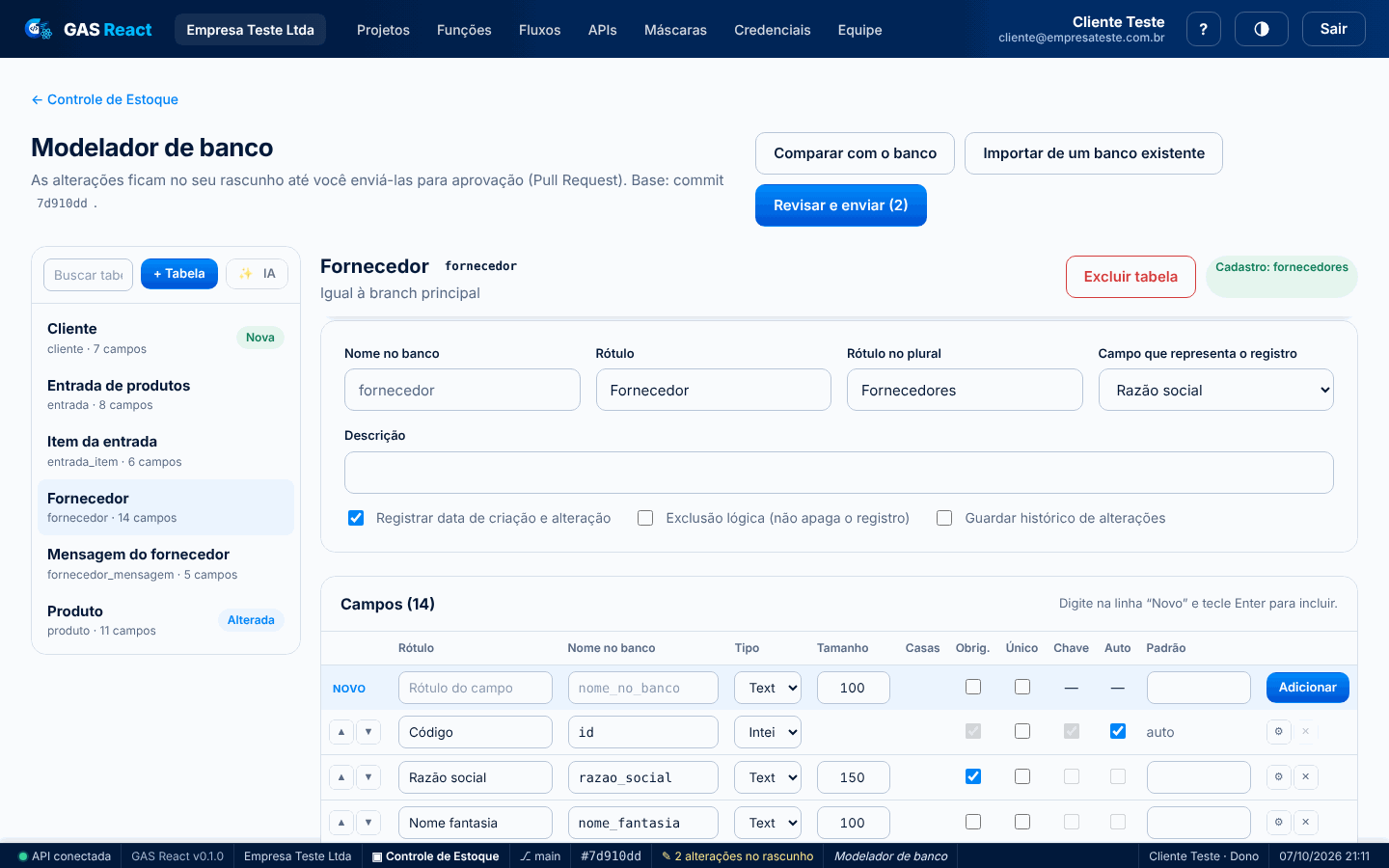
Task: Open Tipo dropdown for Razão social field
Action: [x=768, y=777]
